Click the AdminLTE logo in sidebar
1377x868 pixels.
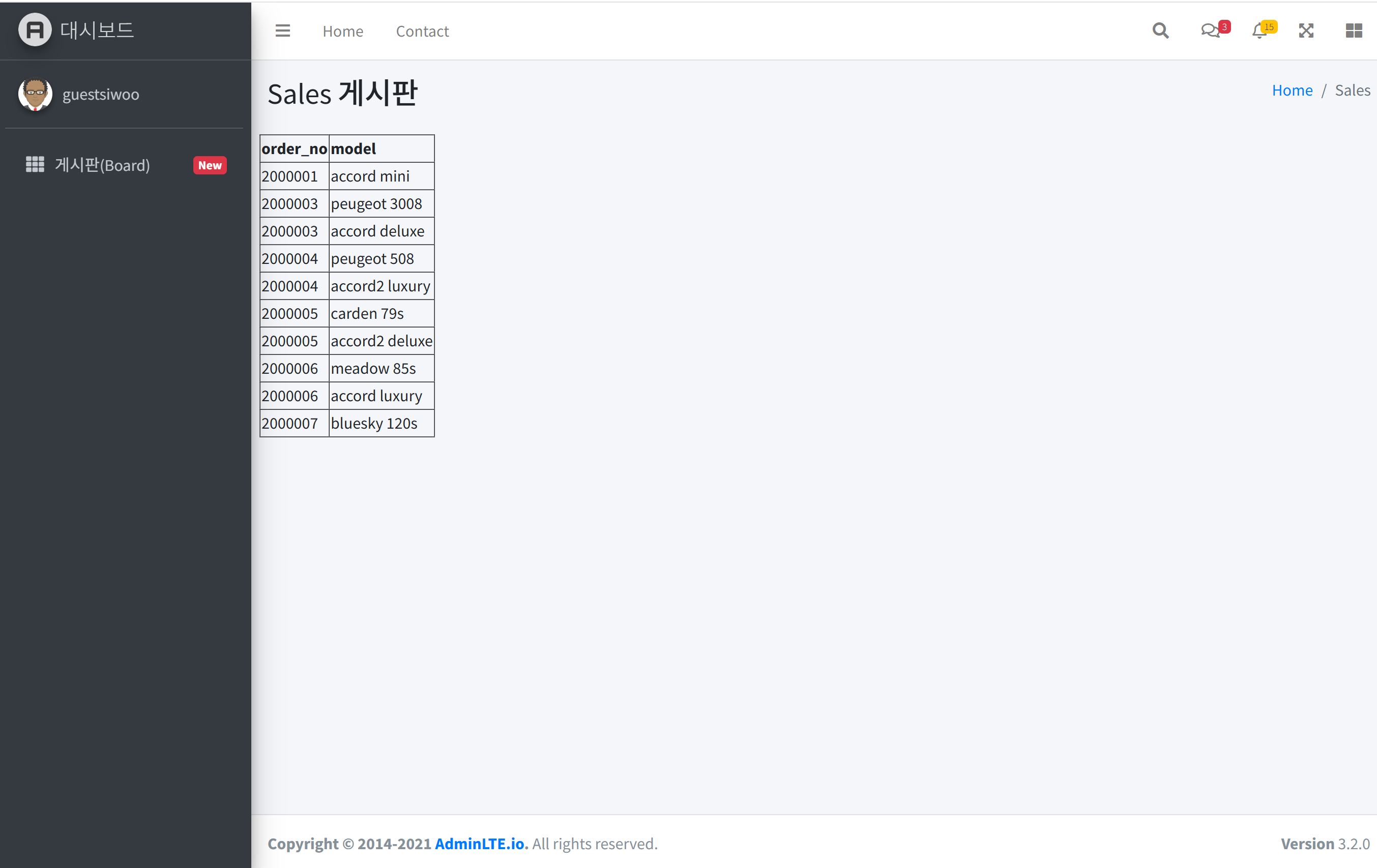tap(35, 29)
